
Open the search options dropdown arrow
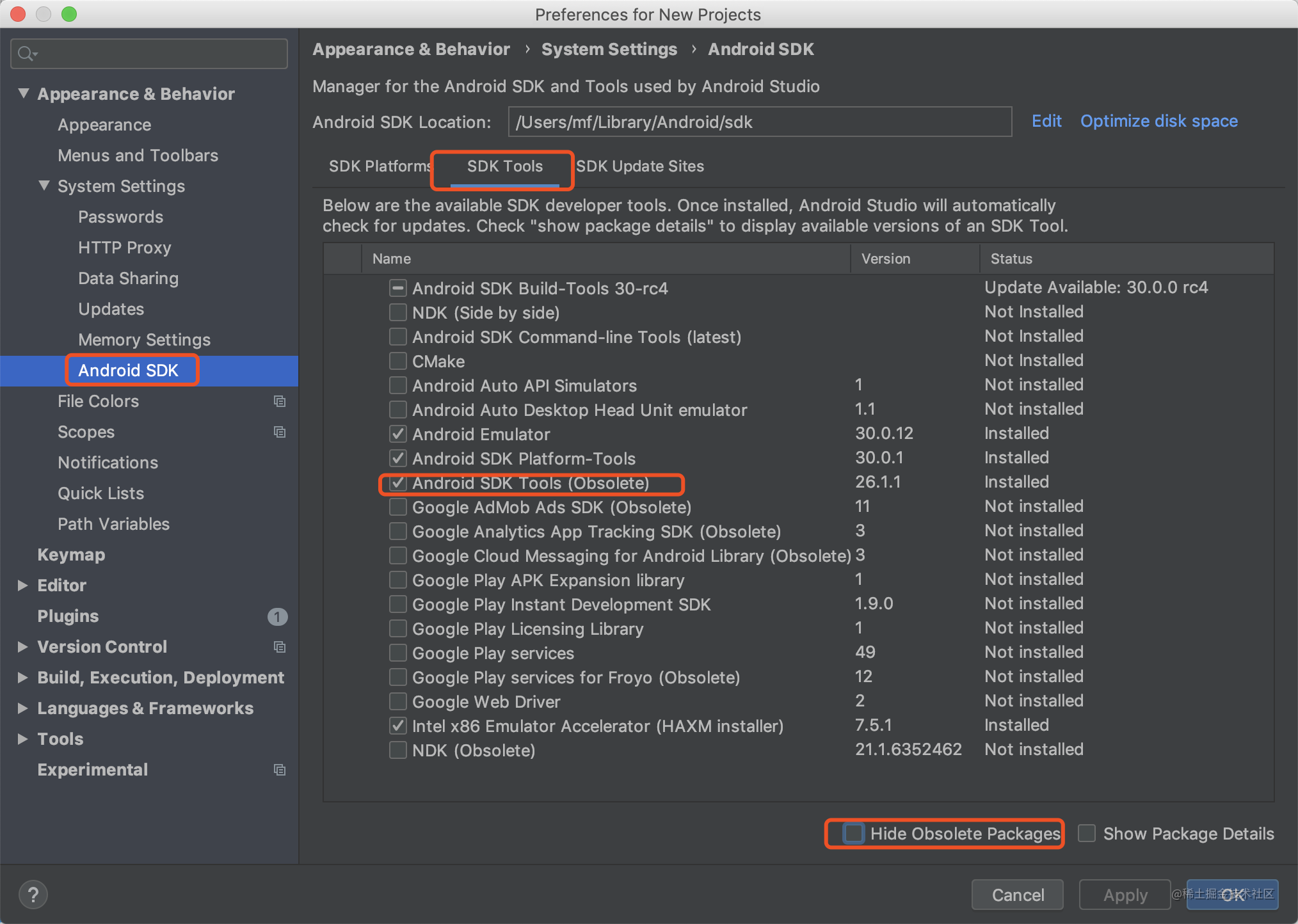click(35, 54)
